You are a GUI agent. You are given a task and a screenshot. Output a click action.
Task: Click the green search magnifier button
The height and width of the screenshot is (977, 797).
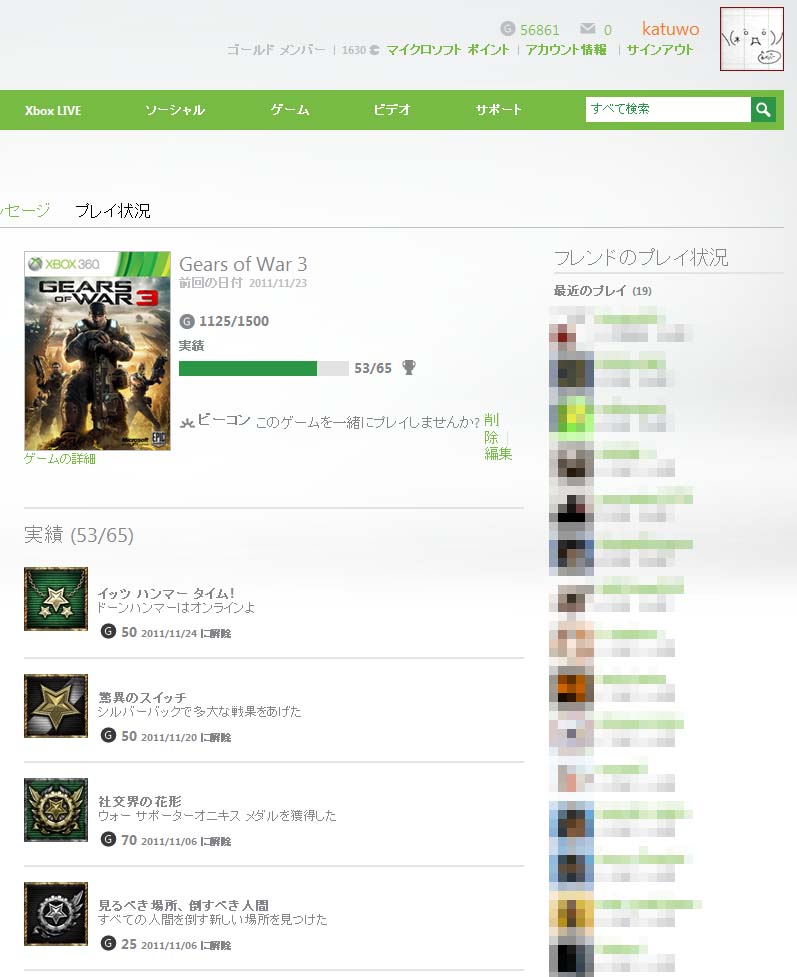(x=763, y=110)
